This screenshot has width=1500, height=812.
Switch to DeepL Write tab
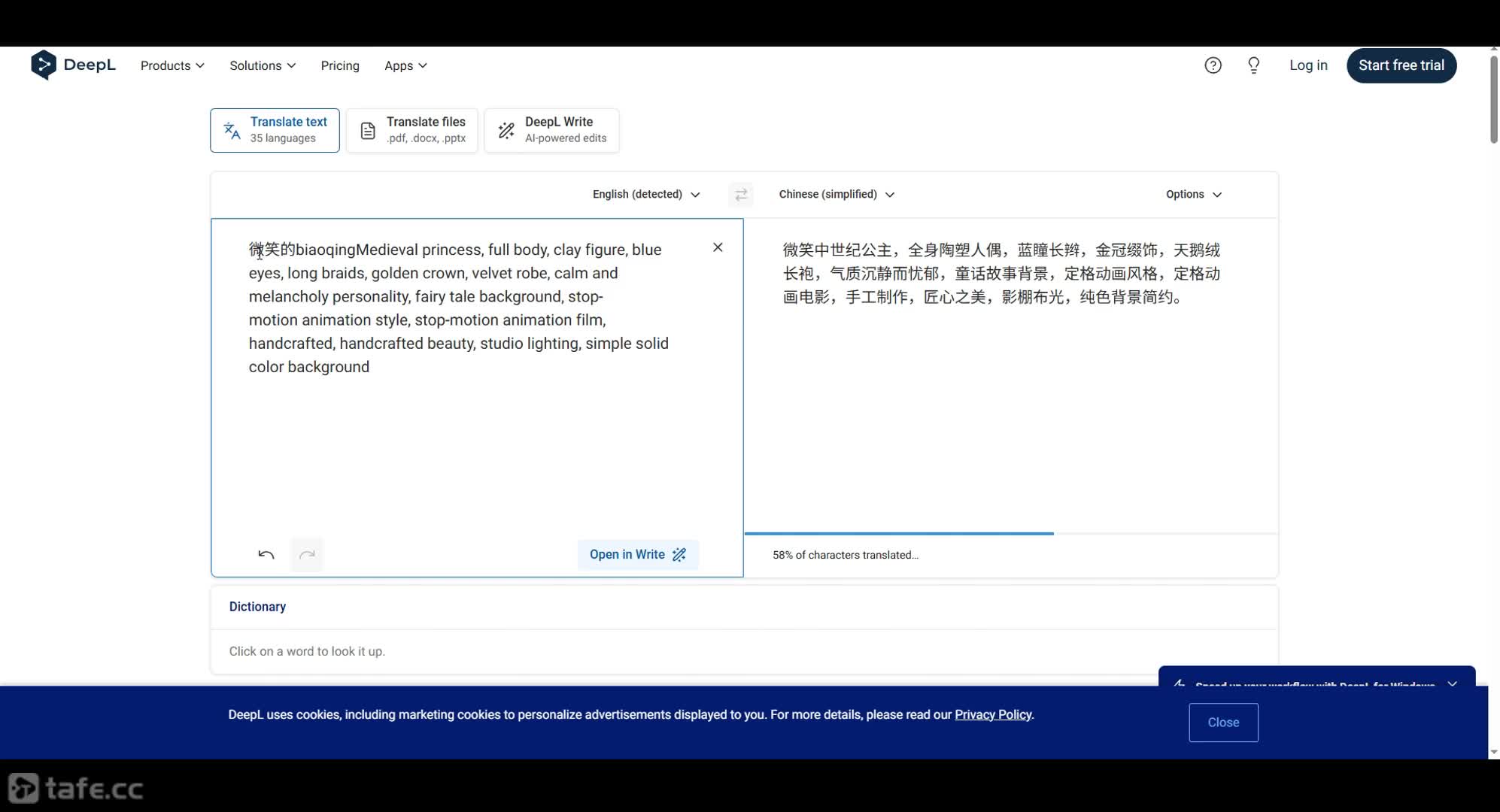pos(552,130)
